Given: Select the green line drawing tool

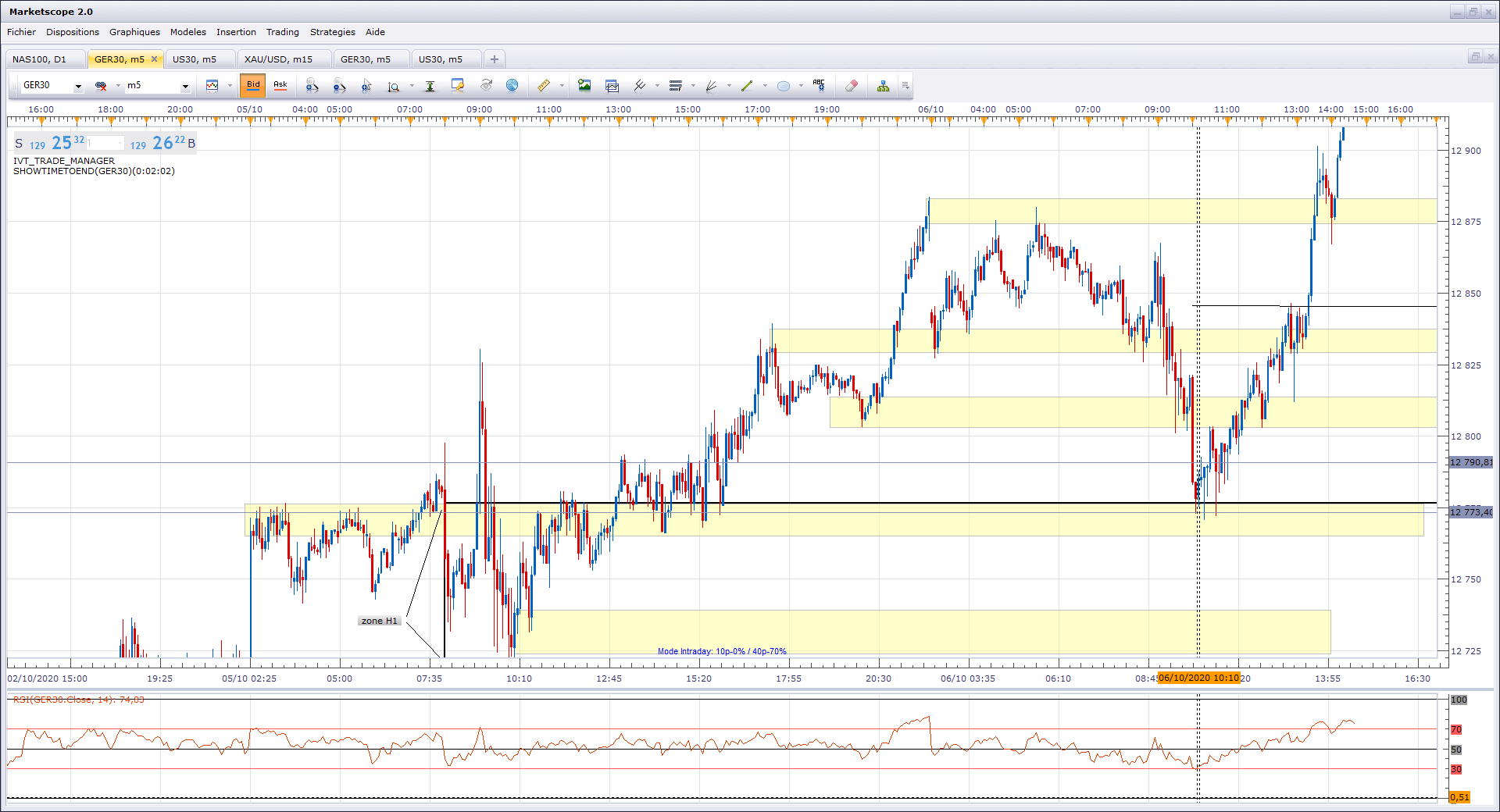Looking at the screenshot, I should (x=747, y=86).
